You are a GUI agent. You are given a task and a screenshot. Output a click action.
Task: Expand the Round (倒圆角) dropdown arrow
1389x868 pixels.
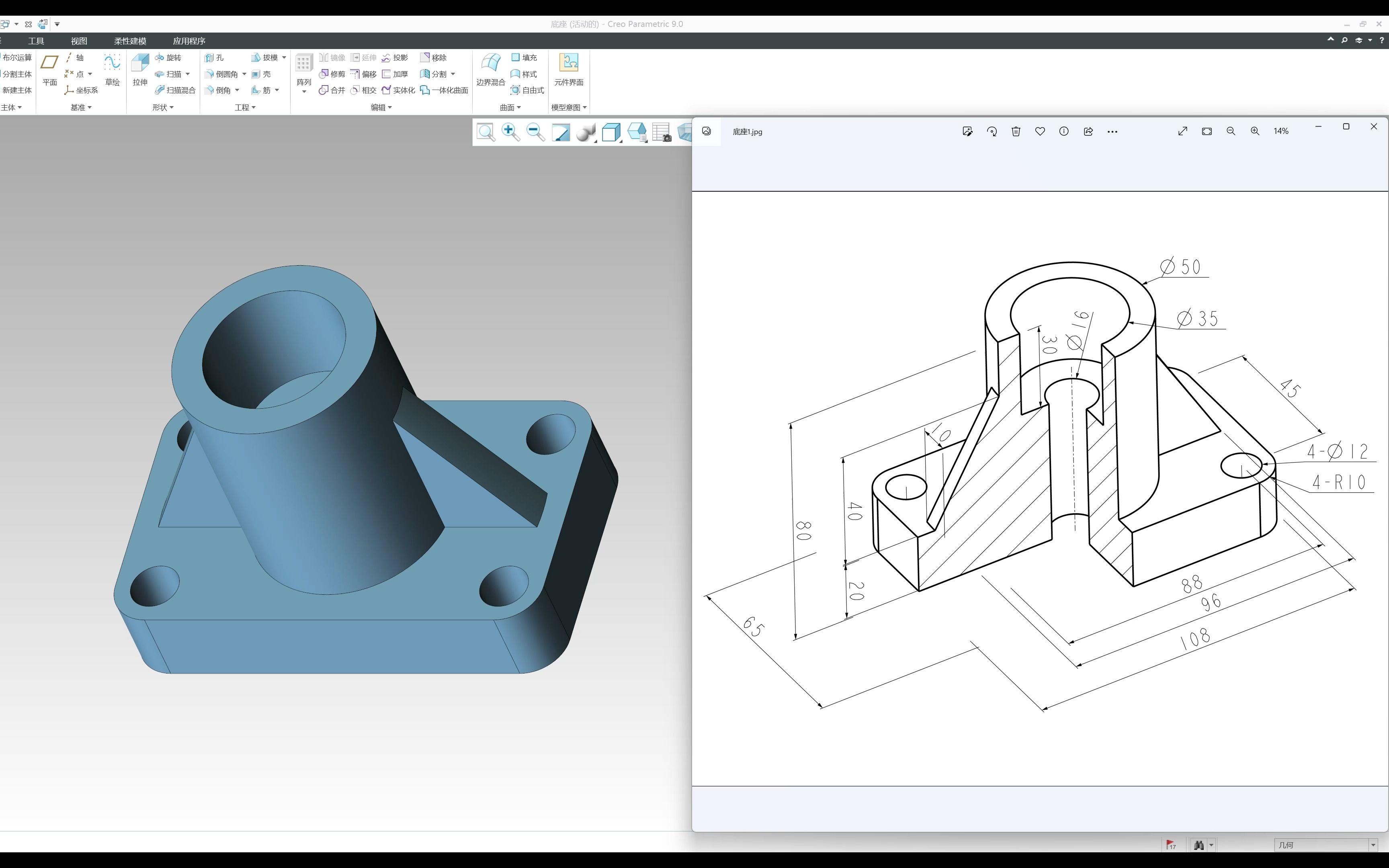coord(244,74)
